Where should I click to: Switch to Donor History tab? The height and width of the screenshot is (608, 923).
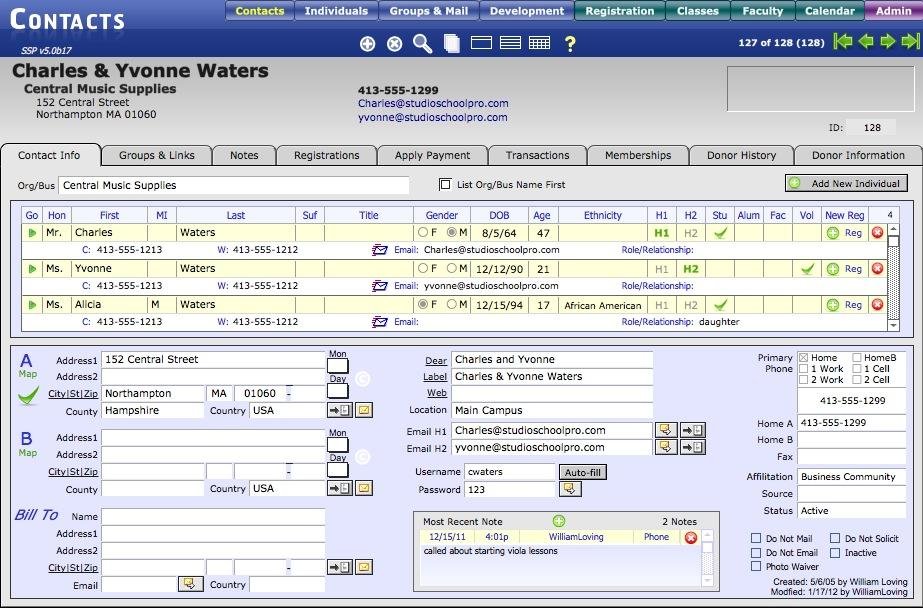(x=741, y=155)
